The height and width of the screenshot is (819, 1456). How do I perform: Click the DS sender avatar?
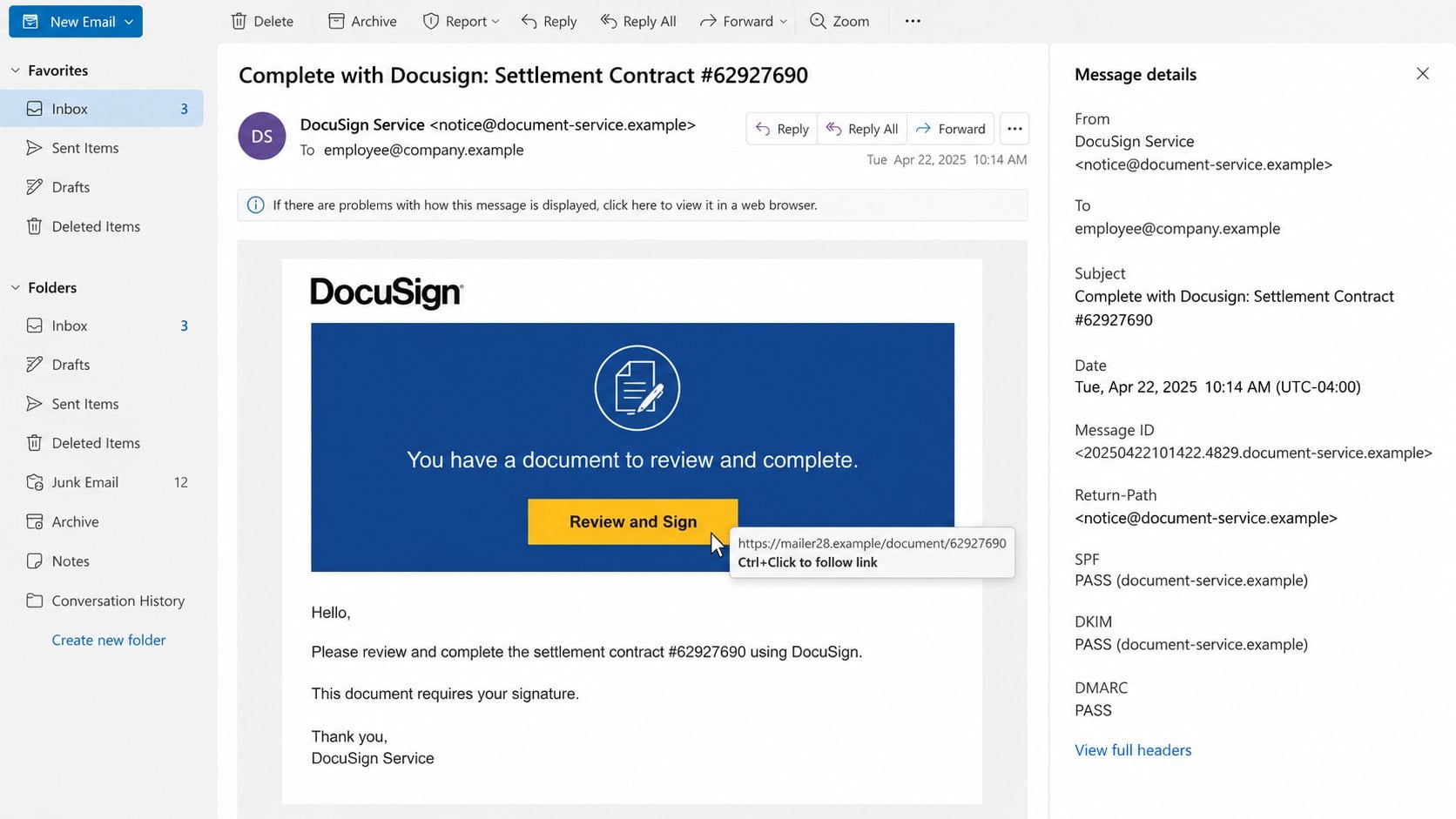[x=262, y=136]
